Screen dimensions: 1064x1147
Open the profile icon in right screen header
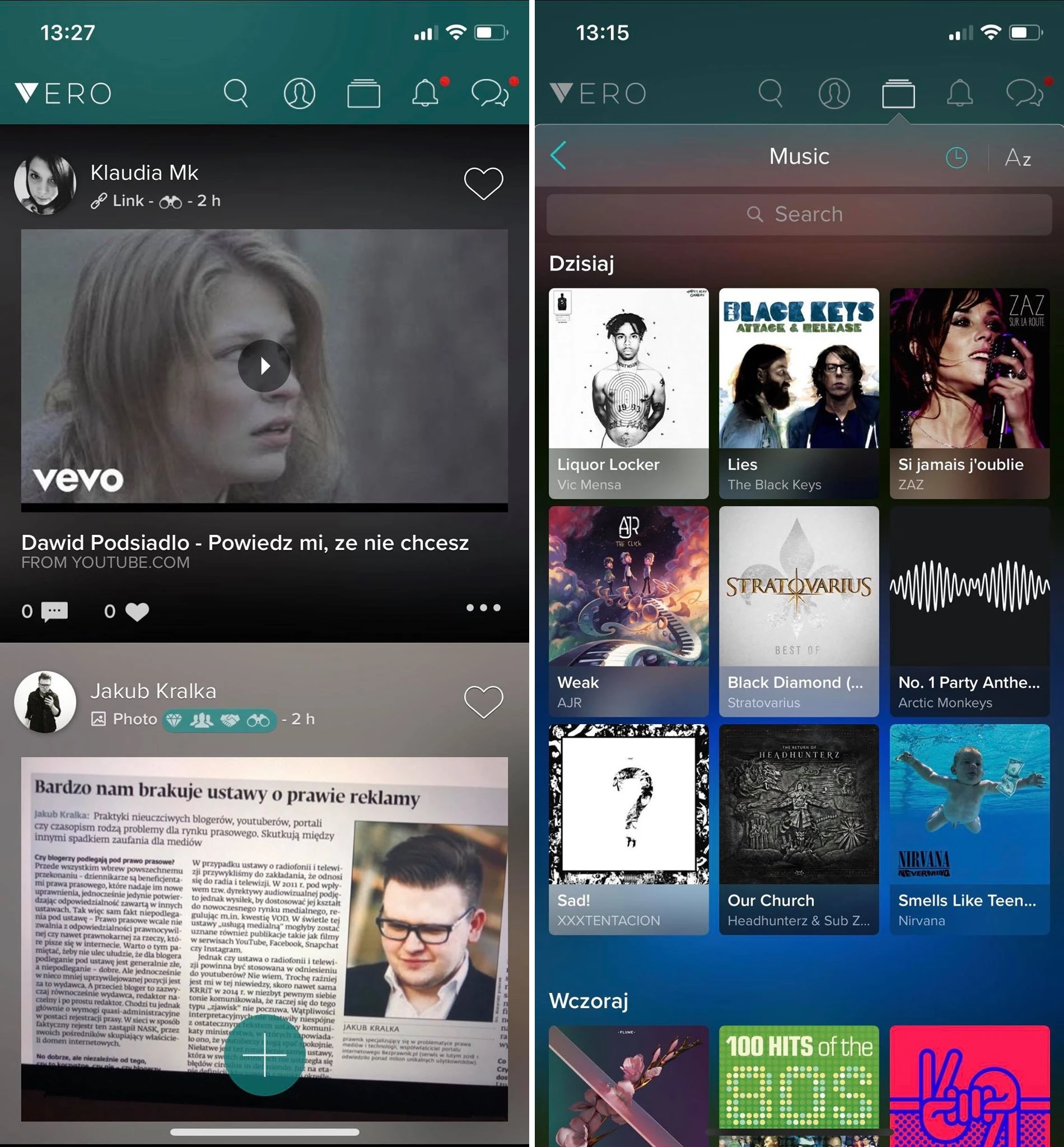(834, 94)
